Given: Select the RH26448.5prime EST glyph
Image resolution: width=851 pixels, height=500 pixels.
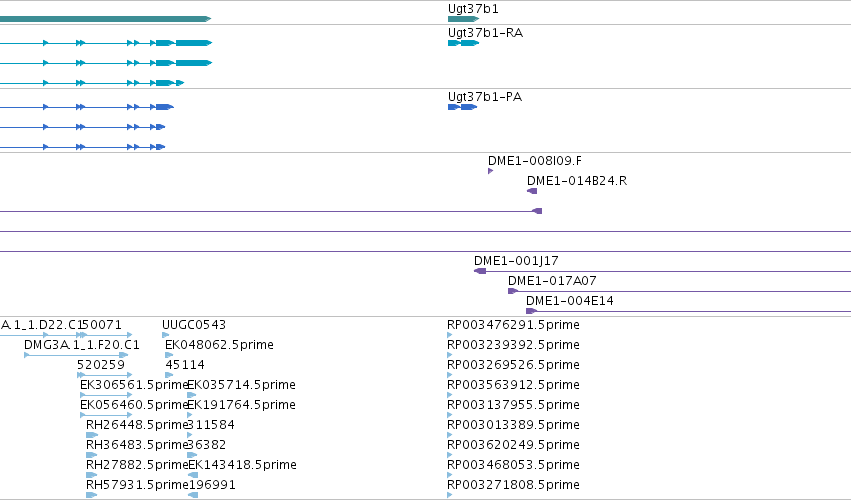Looking at the screenshot, I should (x=92, y=435).
